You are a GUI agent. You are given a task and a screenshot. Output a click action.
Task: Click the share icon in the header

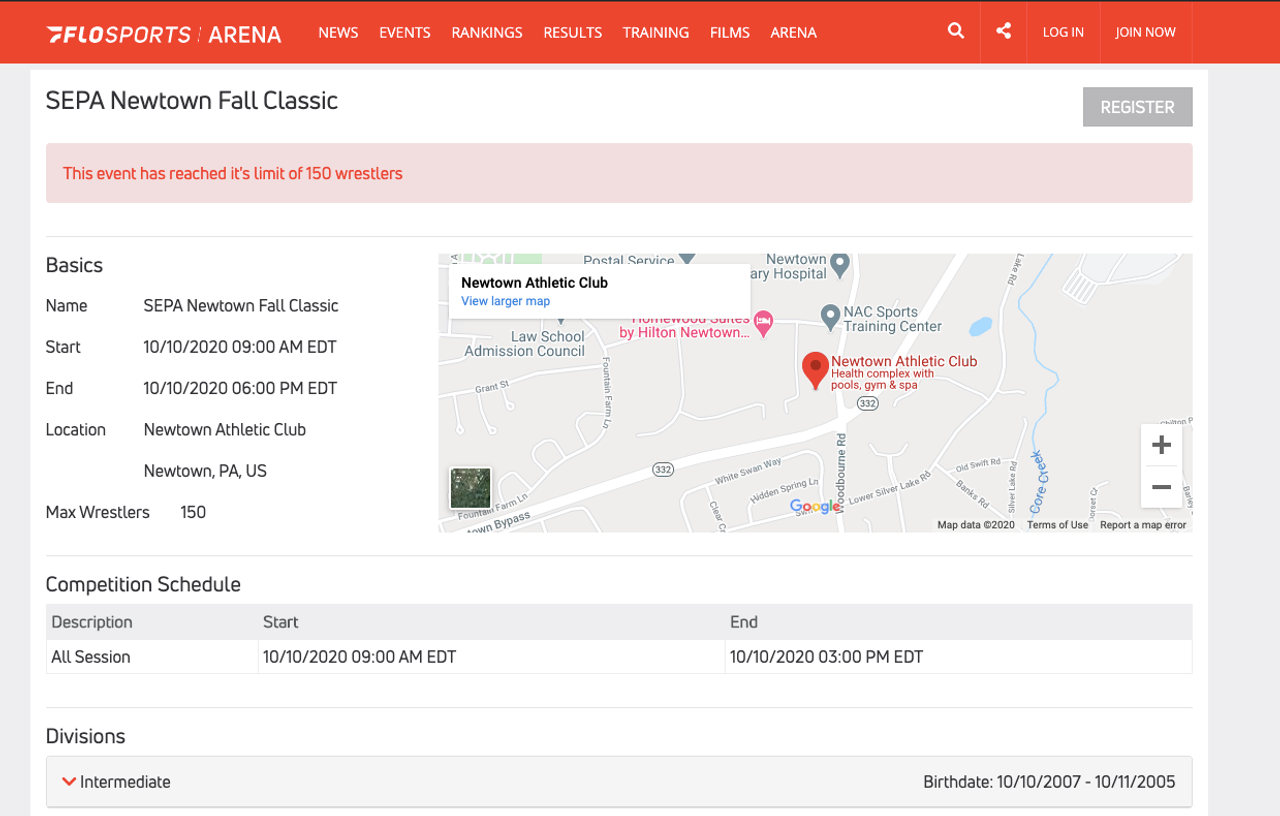(1003, 31)
